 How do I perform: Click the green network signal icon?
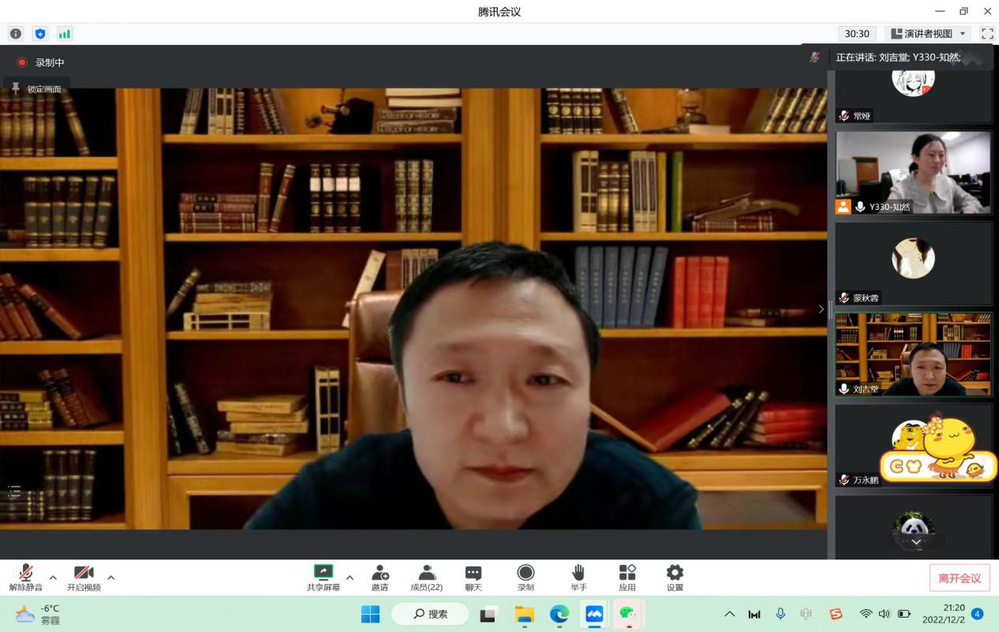(x=64, y=34)
